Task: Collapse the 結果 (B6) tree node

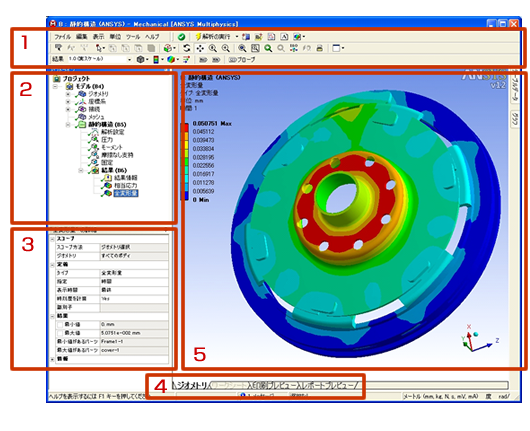Action: click(x=81, y=170)
